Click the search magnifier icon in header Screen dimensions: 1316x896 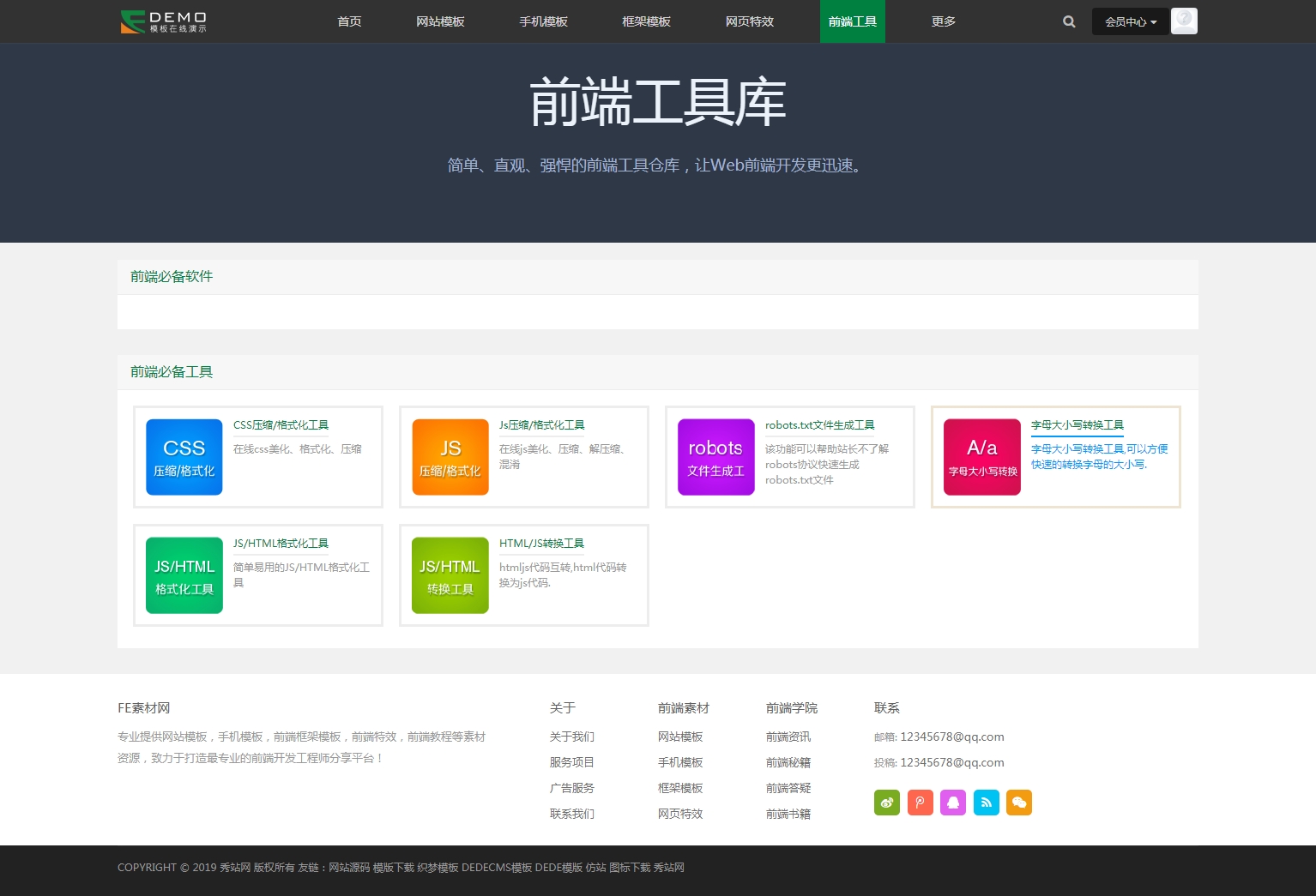click(x=1069, y=21)
